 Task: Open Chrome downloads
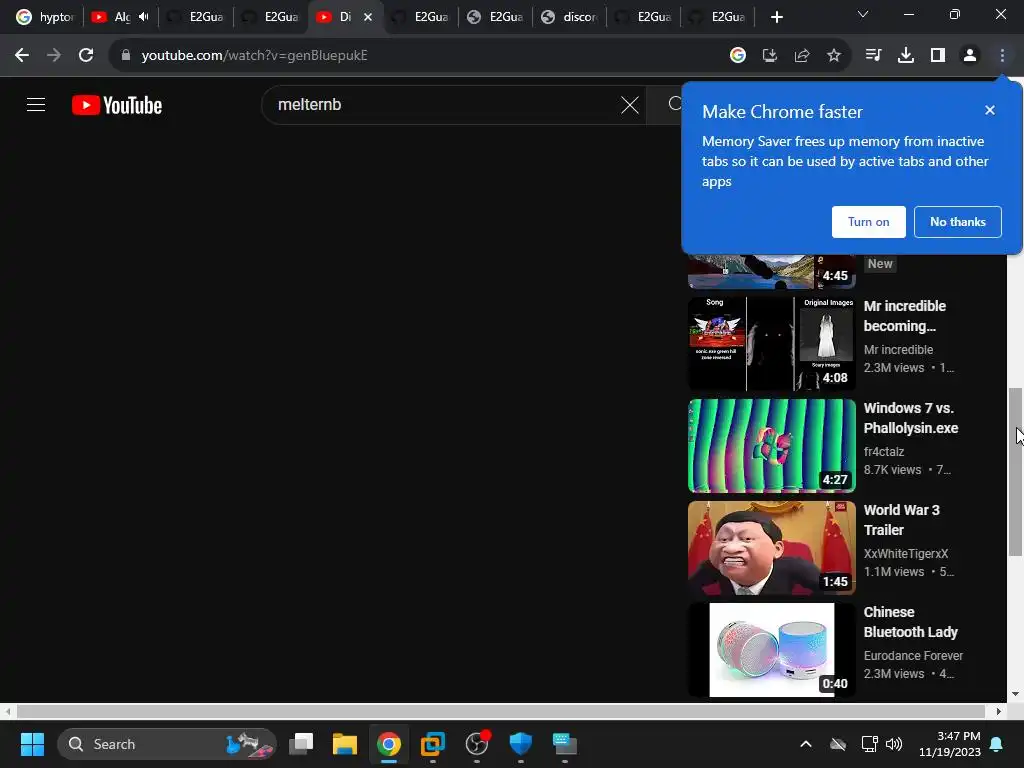[905, 56]
